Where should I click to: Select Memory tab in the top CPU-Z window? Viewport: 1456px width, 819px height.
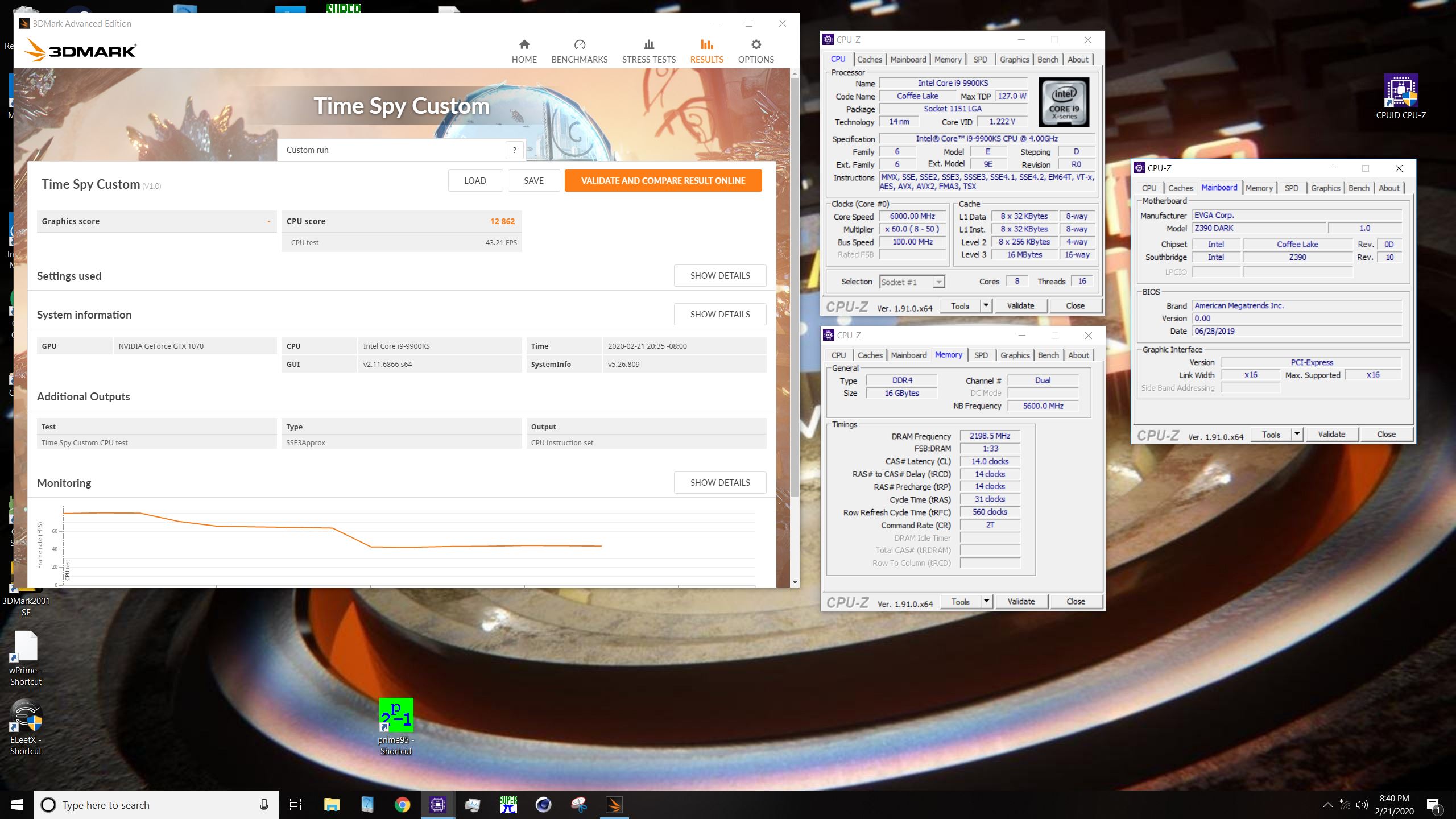(x=948, y=60)
